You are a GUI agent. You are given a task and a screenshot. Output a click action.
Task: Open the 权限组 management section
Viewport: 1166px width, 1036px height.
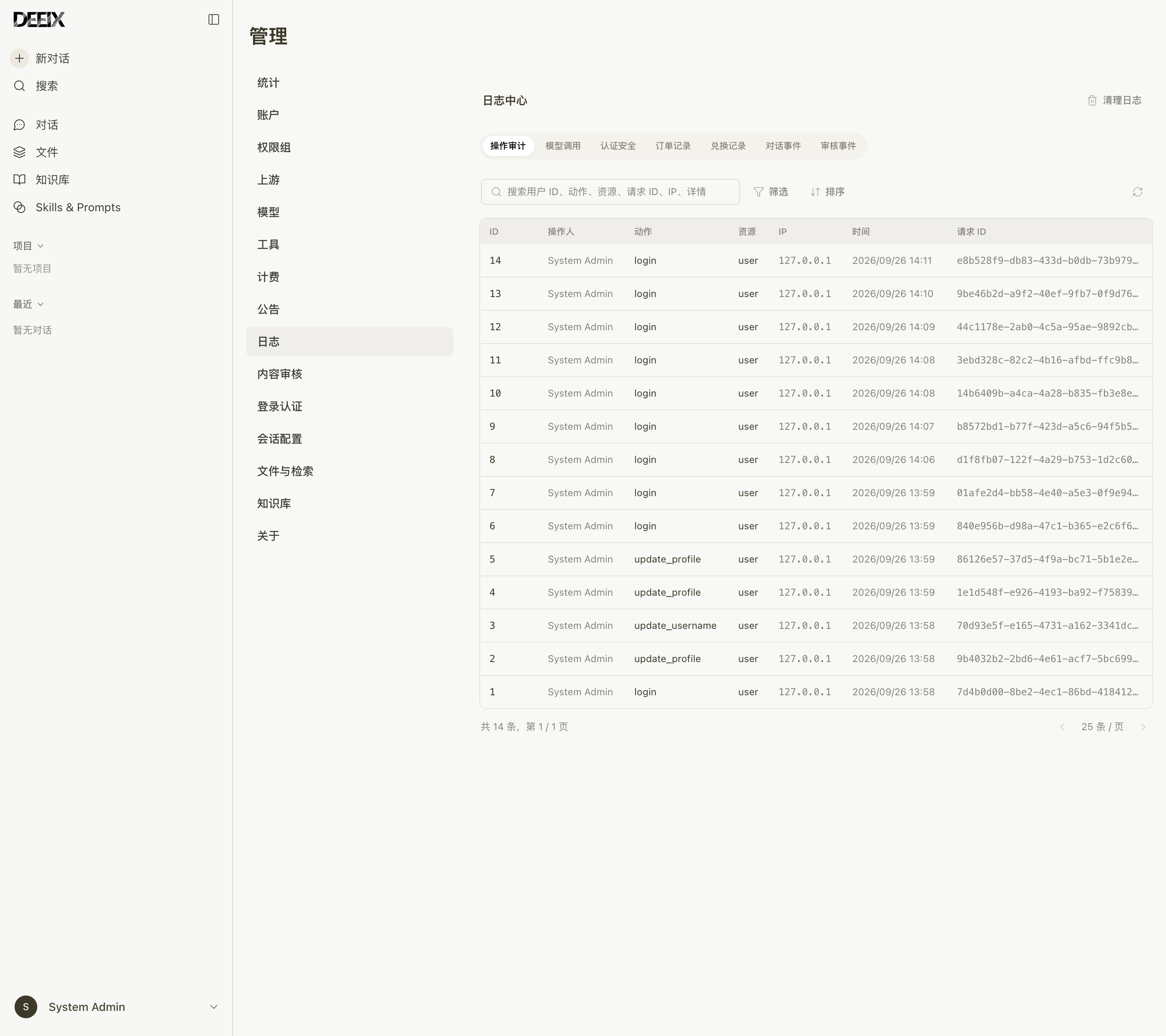(x=350, y=148)
